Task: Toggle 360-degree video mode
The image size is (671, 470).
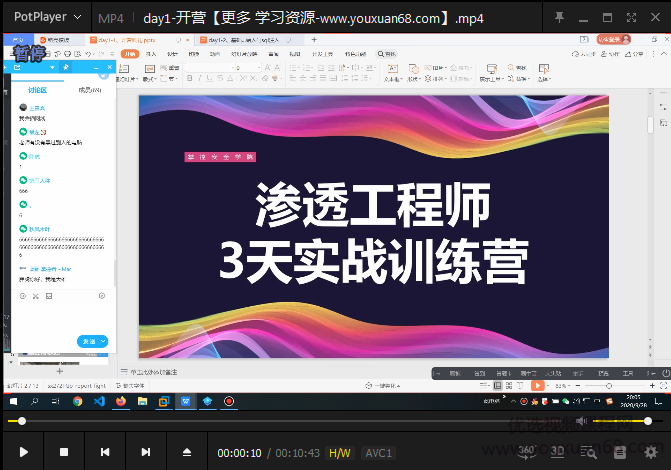Action: pos(527,451)
